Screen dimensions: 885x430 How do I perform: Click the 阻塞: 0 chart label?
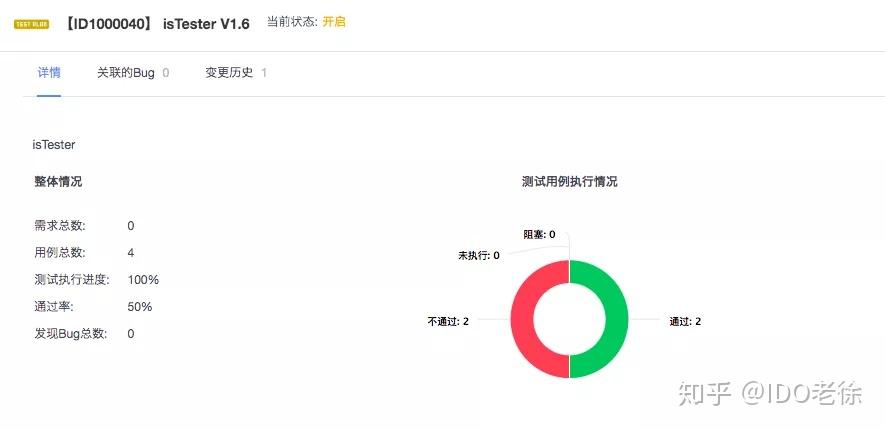coord(539,234)
